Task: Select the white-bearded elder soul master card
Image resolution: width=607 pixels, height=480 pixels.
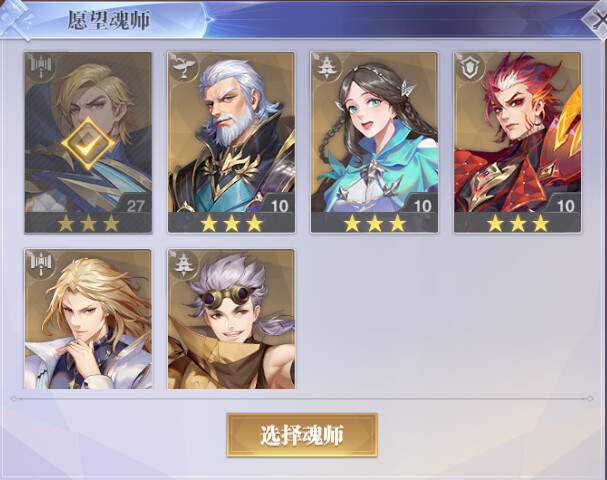Action: 231,142
